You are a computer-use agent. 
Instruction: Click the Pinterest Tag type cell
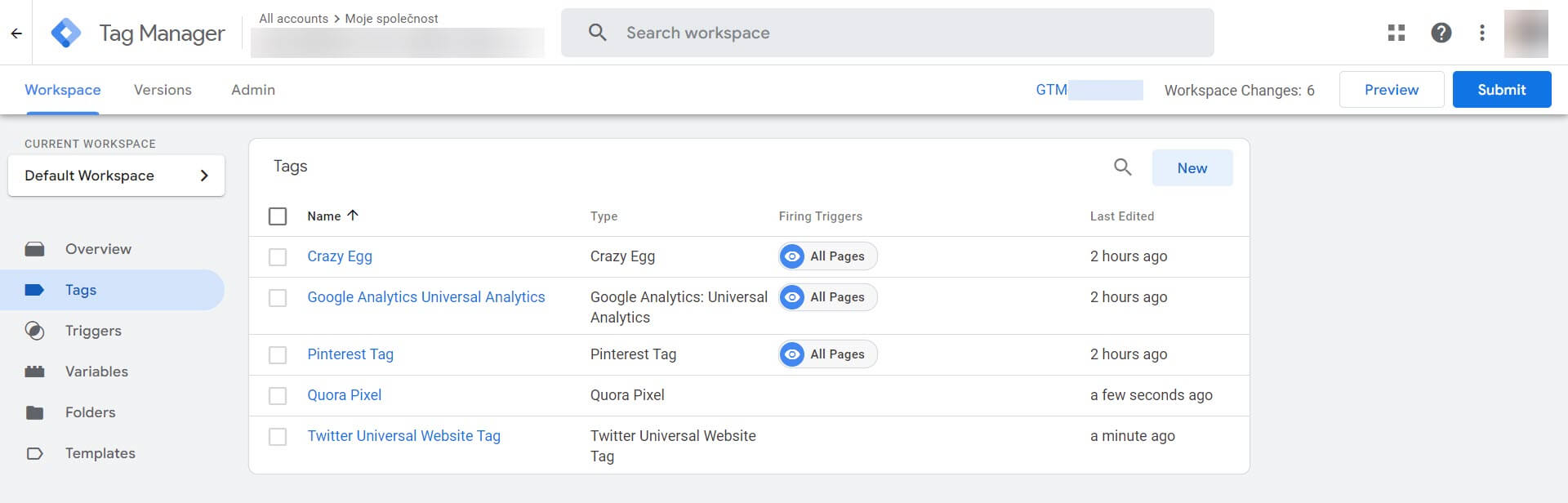coord(633,354)
